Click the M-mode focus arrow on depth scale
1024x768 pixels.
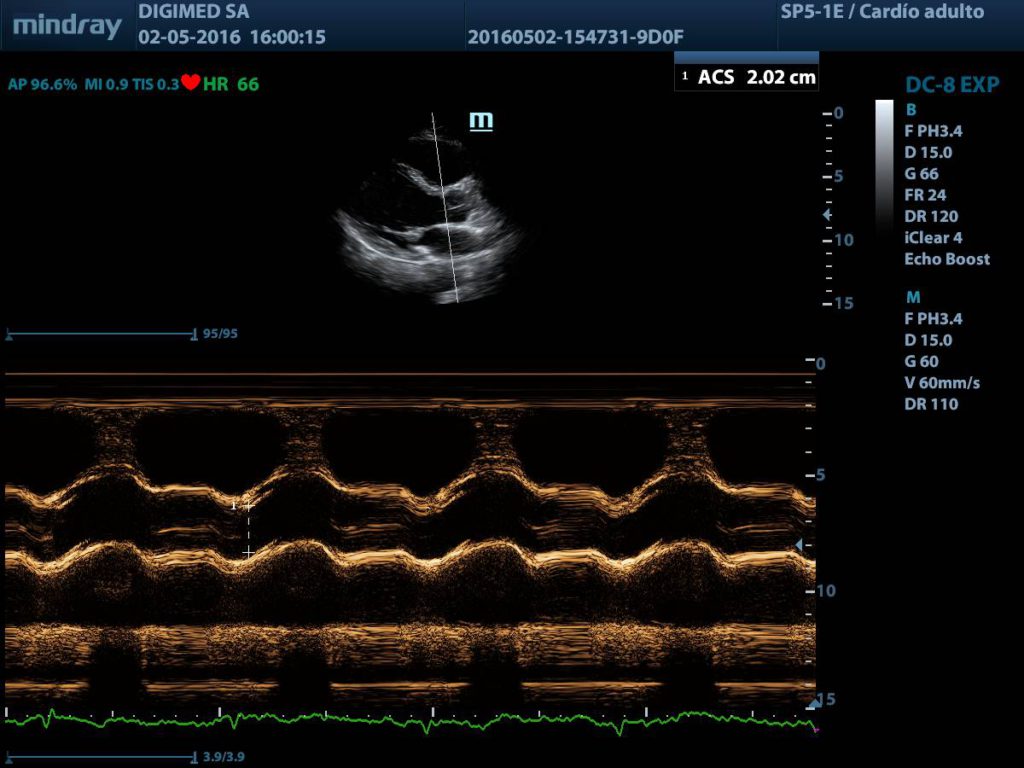coord(798,544)
